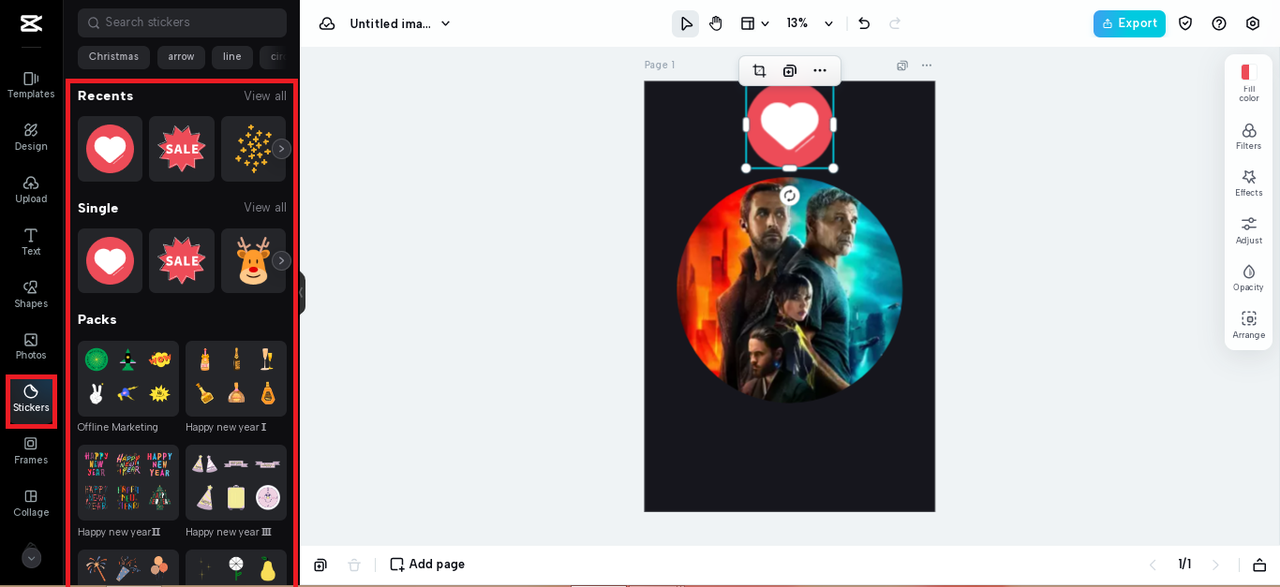Crop the selected sticker

click(x=759, y=70)
